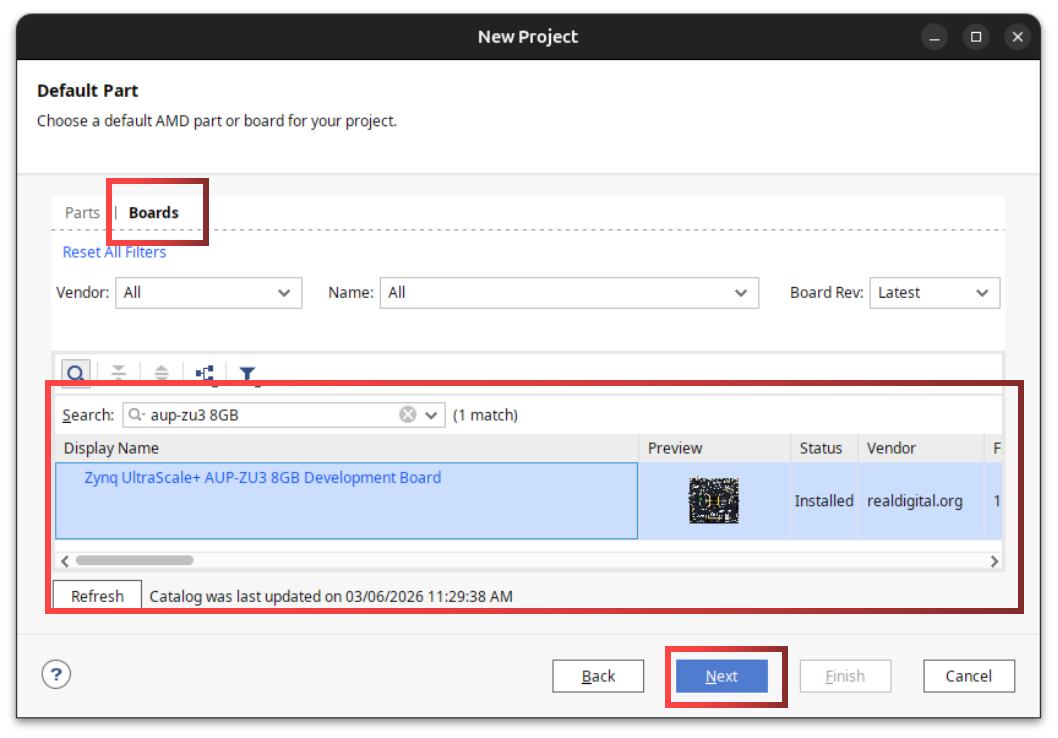Expand the search history chevron

(x=430, y=413)
